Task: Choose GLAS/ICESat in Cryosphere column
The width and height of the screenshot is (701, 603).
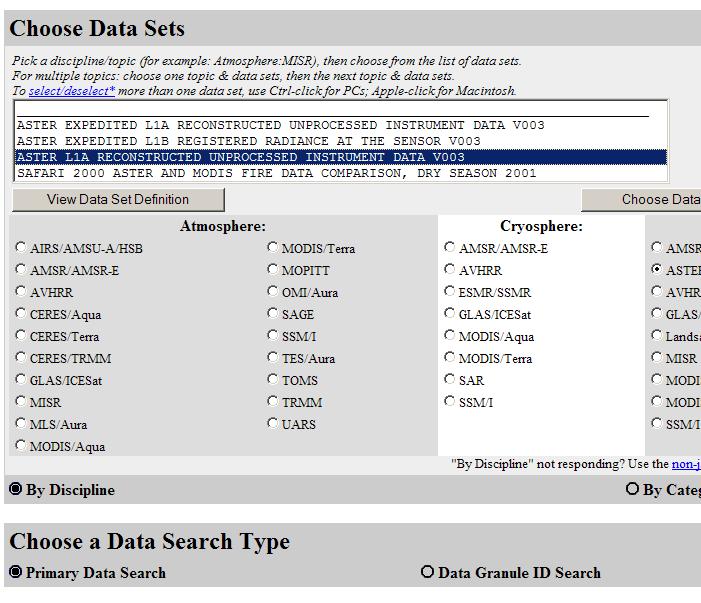Action: pyautogui.click(x=450, y=314)
